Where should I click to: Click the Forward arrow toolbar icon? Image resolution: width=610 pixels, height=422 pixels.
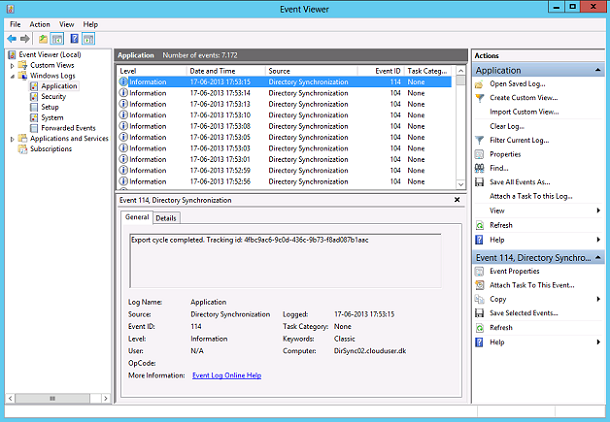pos(25,39)
